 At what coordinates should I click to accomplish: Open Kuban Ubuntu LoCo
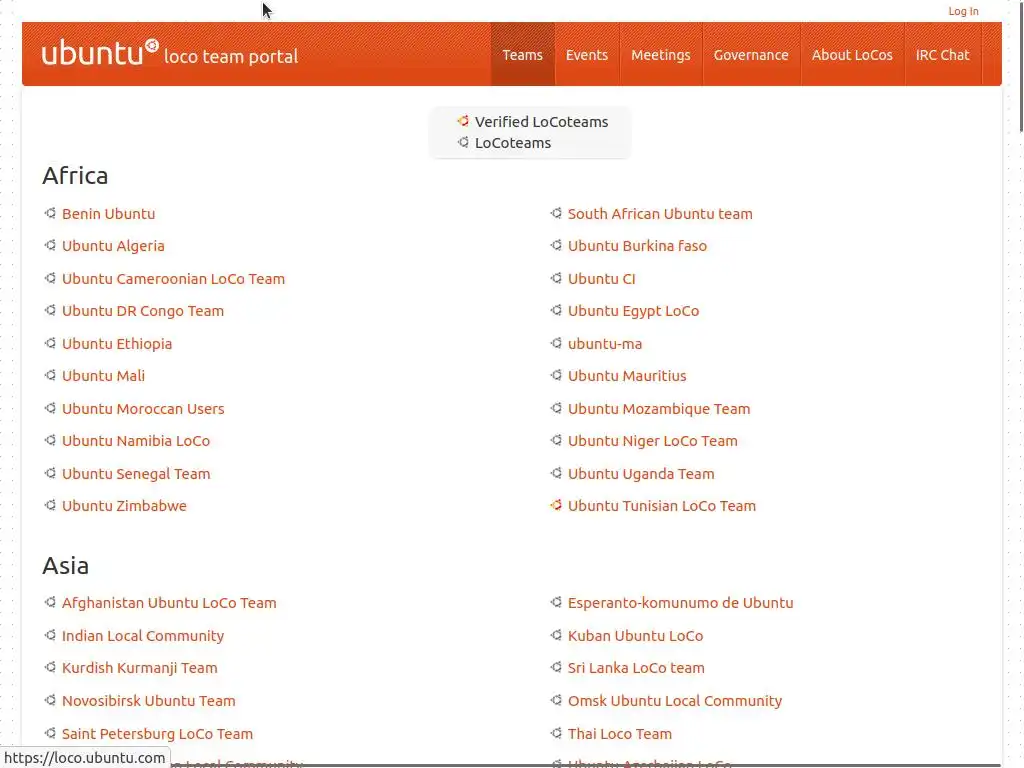pos(635,635)
